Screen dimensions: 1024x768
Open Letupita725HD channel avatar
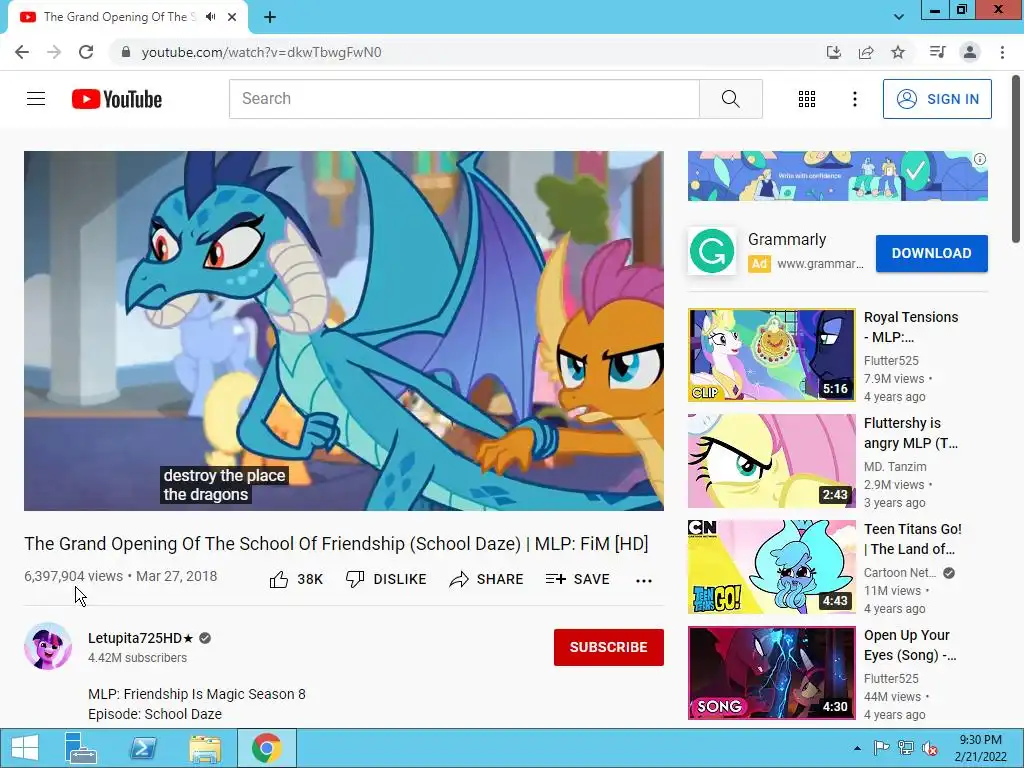coord(48,647)
